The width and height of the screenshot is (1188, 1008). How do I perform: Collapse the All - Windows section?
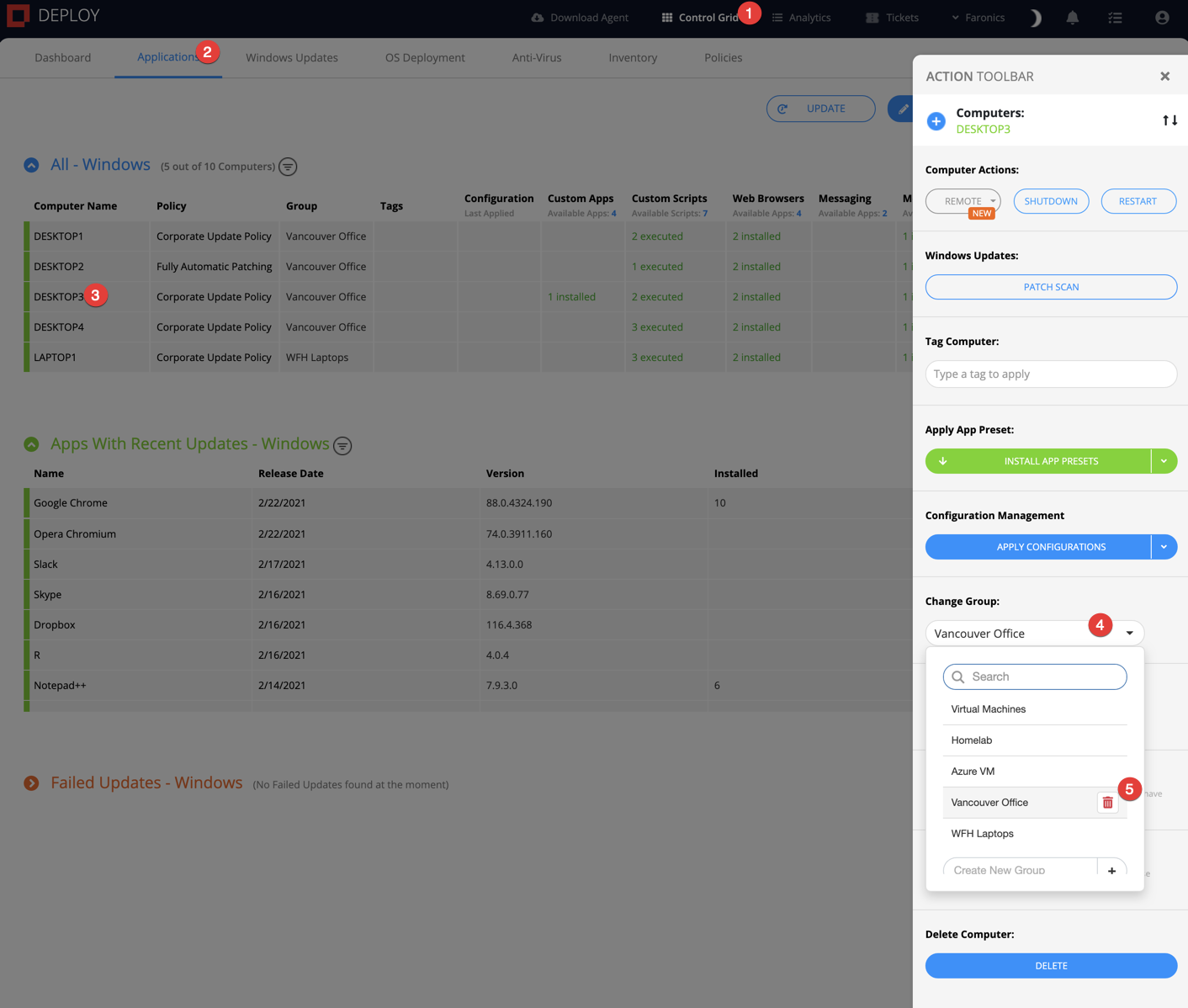(x=31, y=165)
